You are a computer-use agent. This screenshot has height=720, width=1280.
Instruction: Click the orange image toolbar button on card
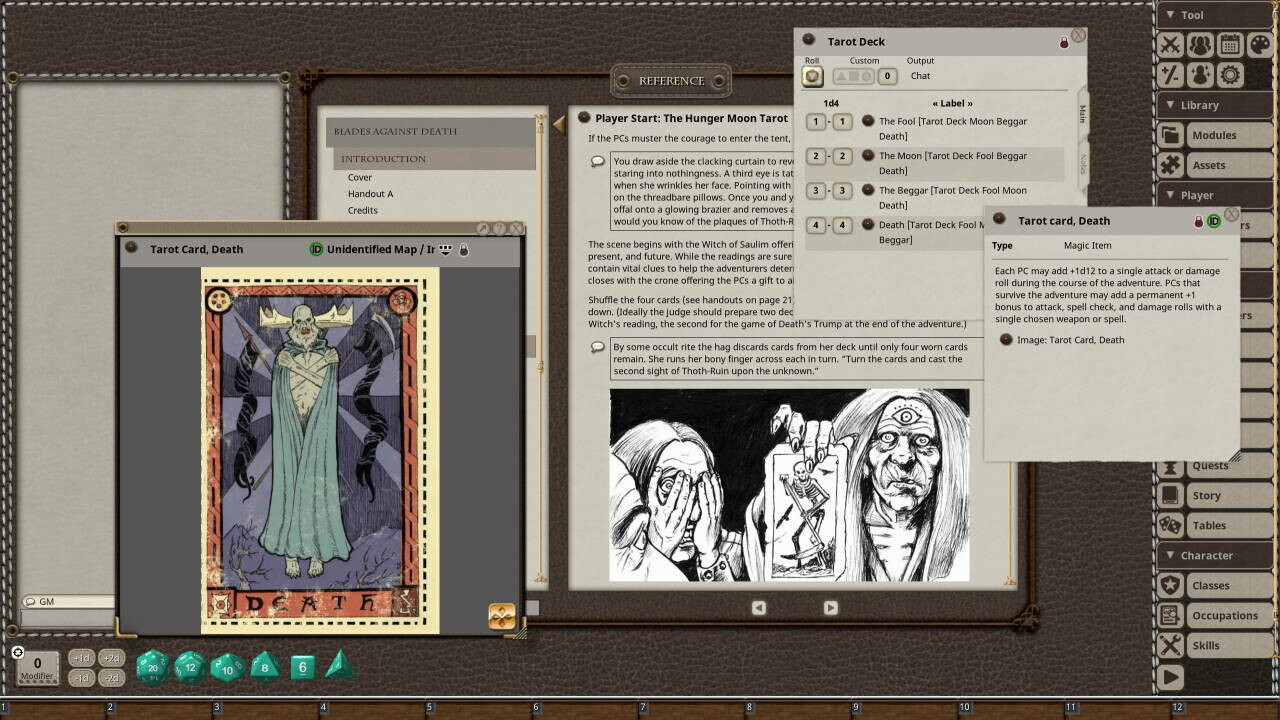[x=502, y=616]
